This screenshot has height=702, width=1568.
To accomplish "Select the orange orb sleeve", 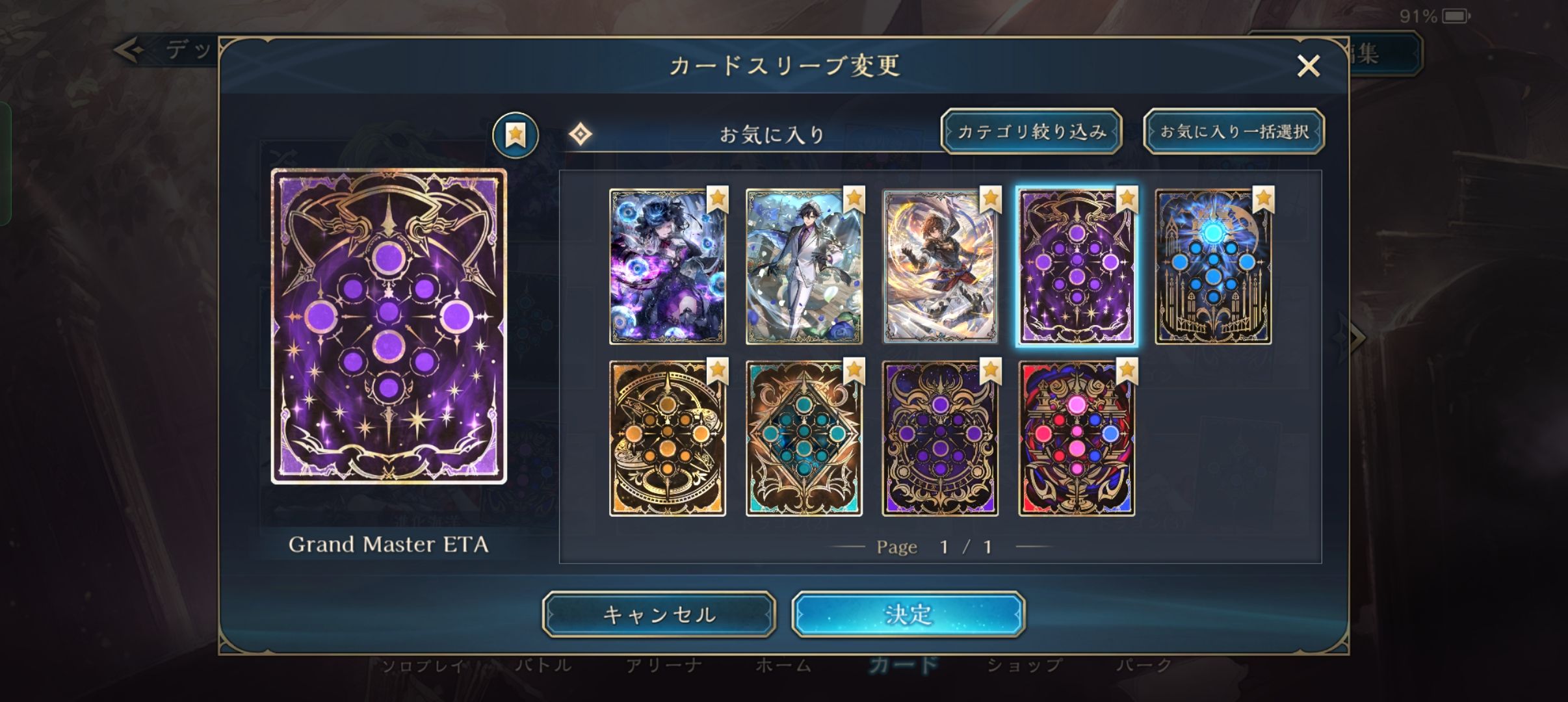I will (668, 439).
